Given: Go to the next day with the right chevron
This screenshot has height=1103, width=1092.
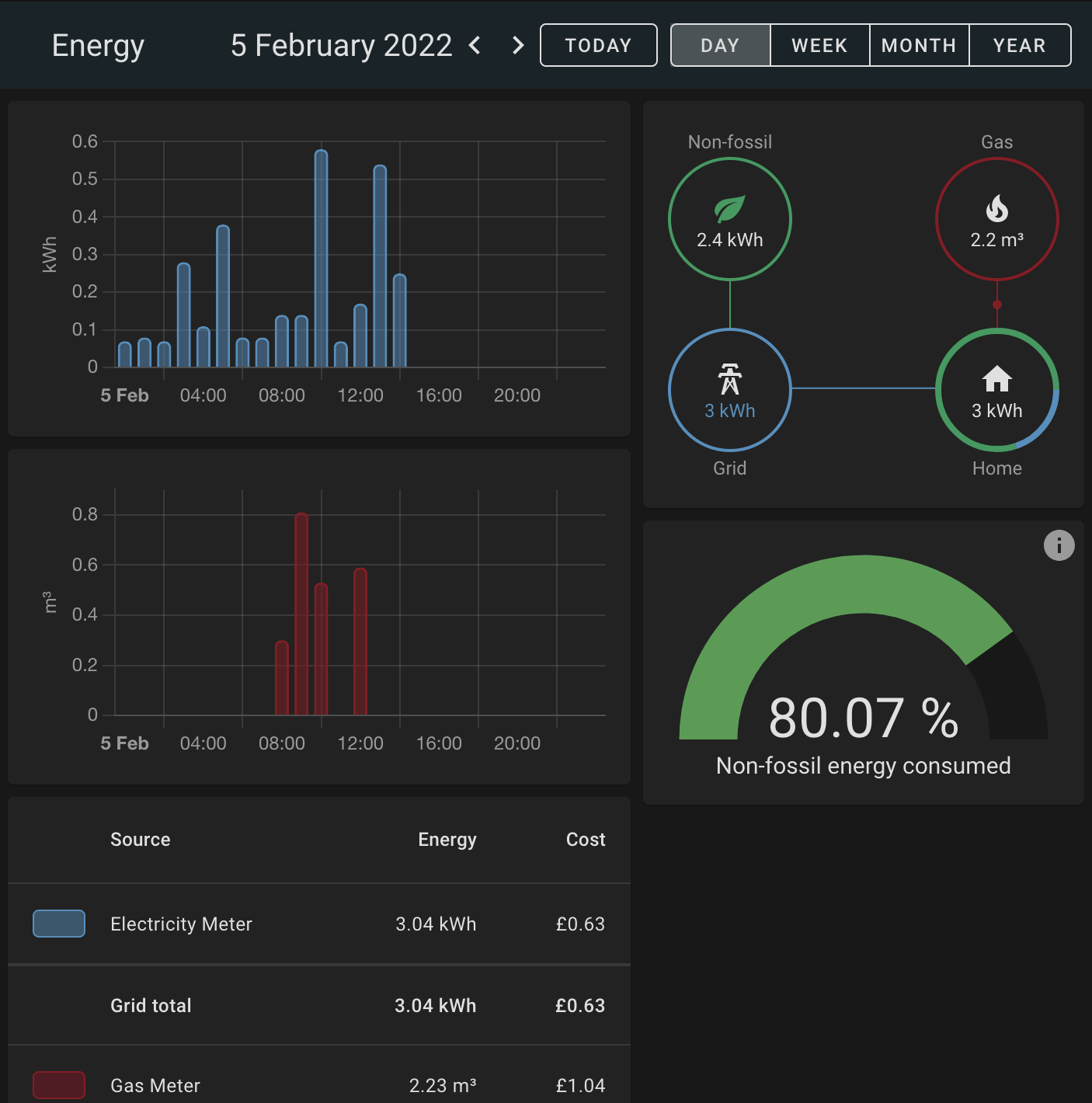Looking at the screenshot, I should pyautogui.click(x=518, y=45).
